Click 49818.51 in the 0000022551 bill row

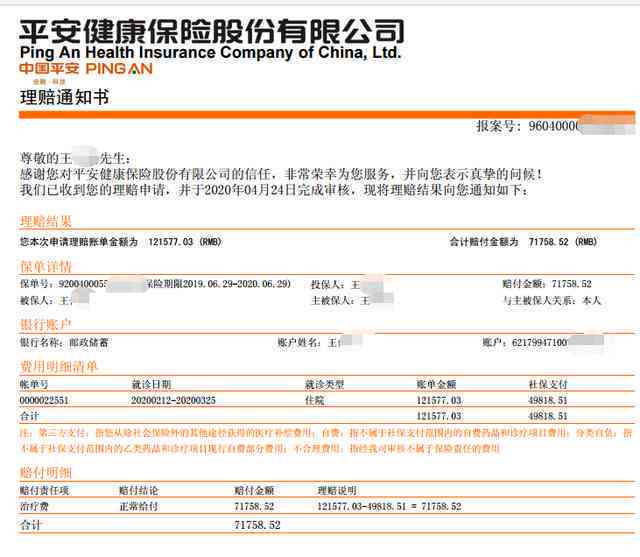point(548,400)
